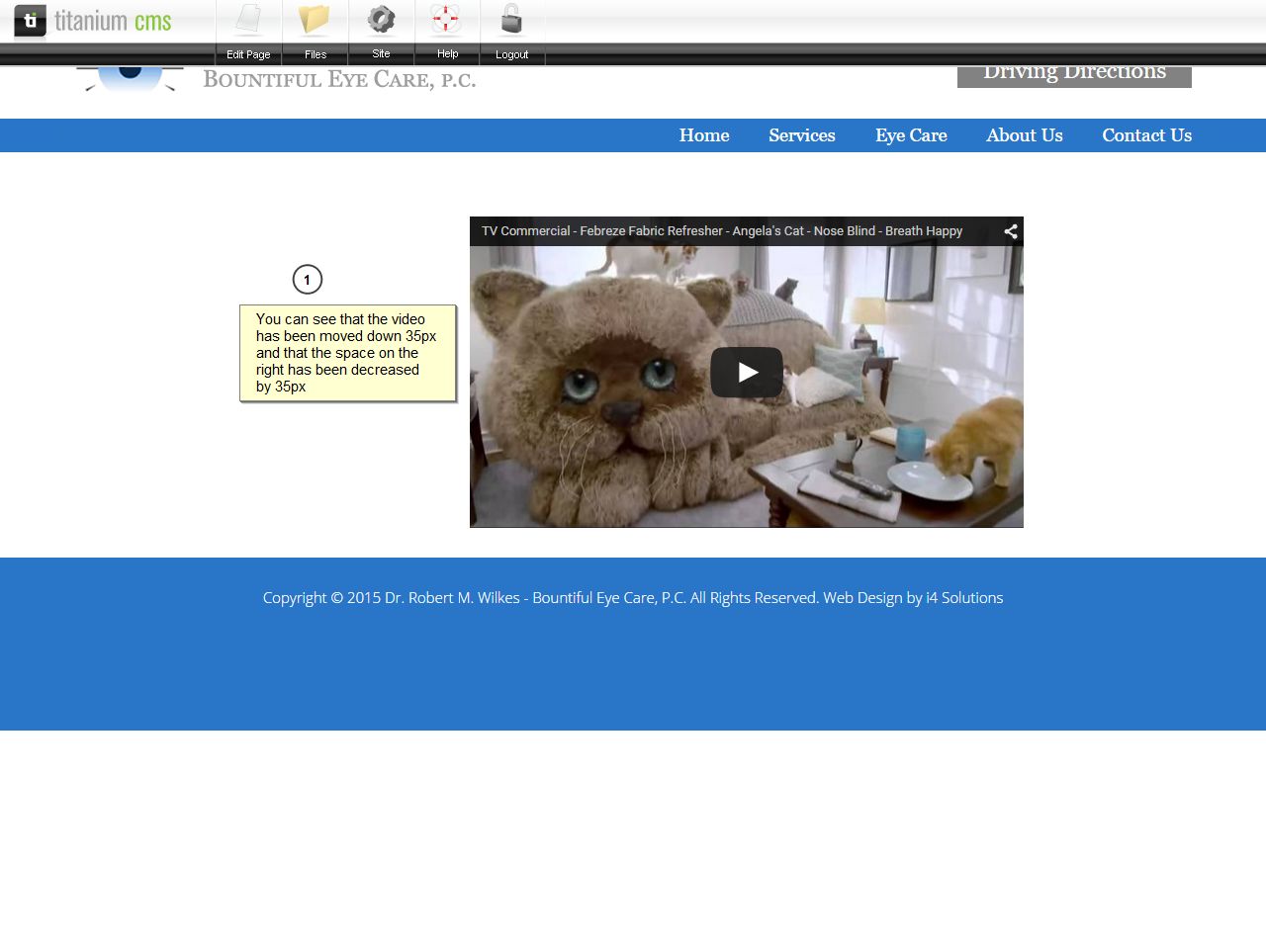The height and width of the screenshot is (952, 1266).
Task: Go to the Home menu item
Action: click(x=703, y=135)
